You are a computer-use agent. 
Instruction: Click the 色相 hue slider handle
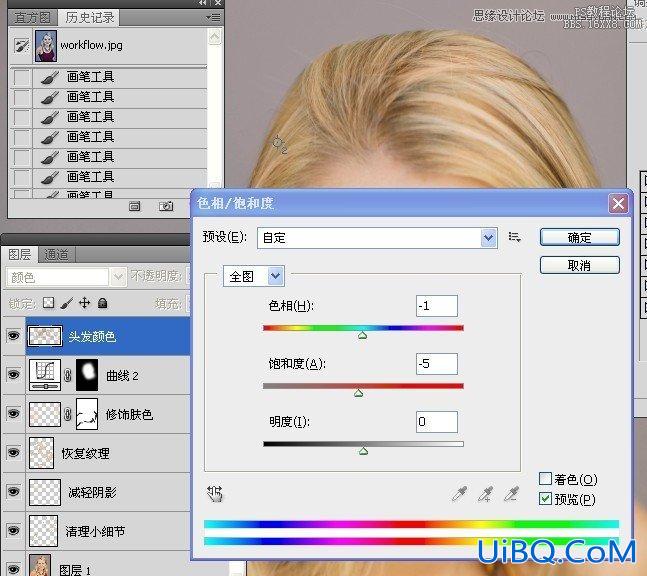pyautogui.click(x=362, y=335)
